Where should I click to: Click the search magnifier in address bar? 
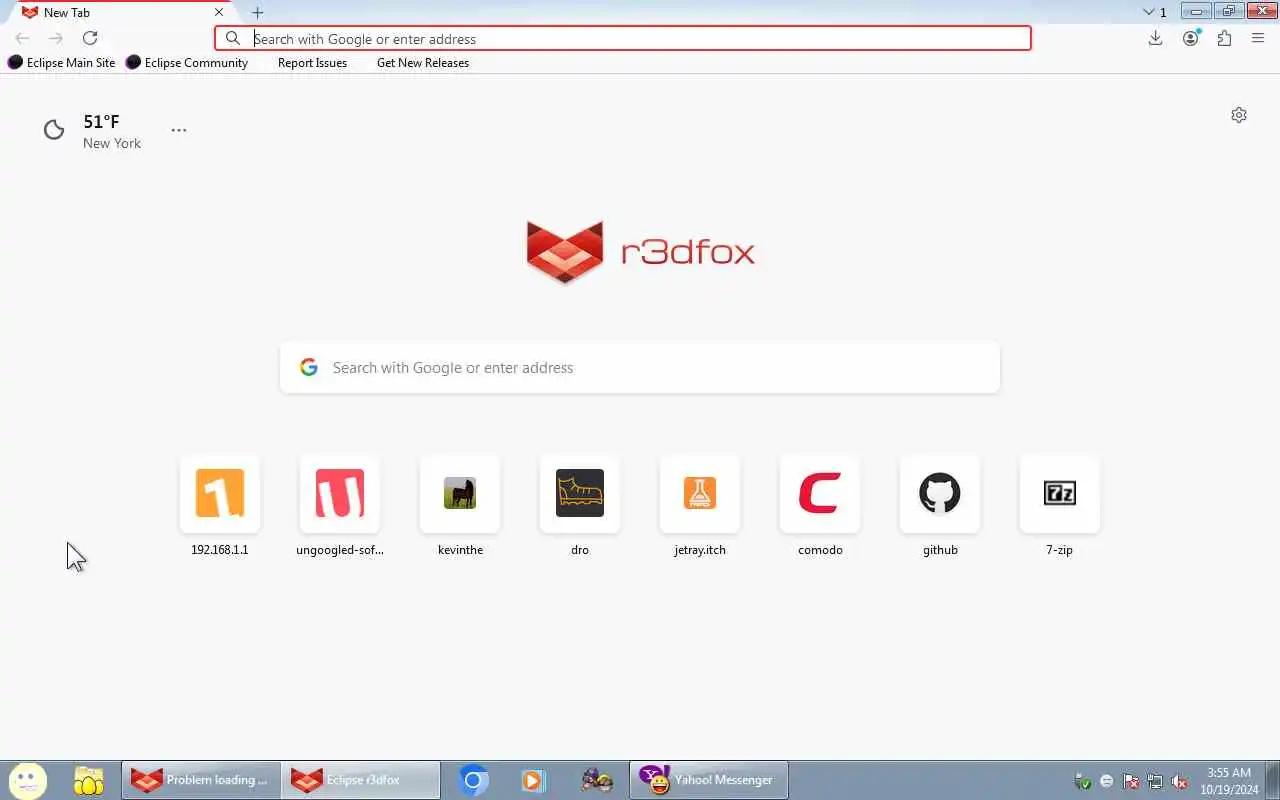click(x=233, y=38)
